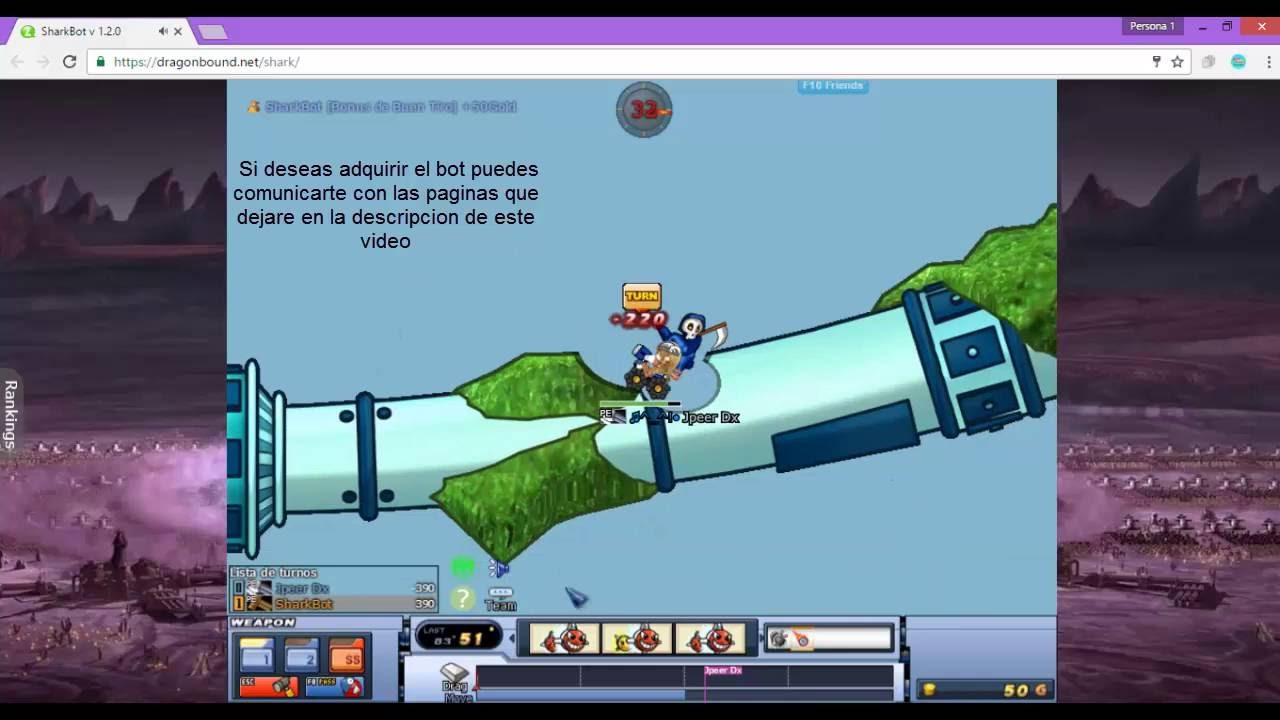Viewport: 1280px width, 720px height.
Task: Click the gold counter showing 50 G
Action: [985, 690]
